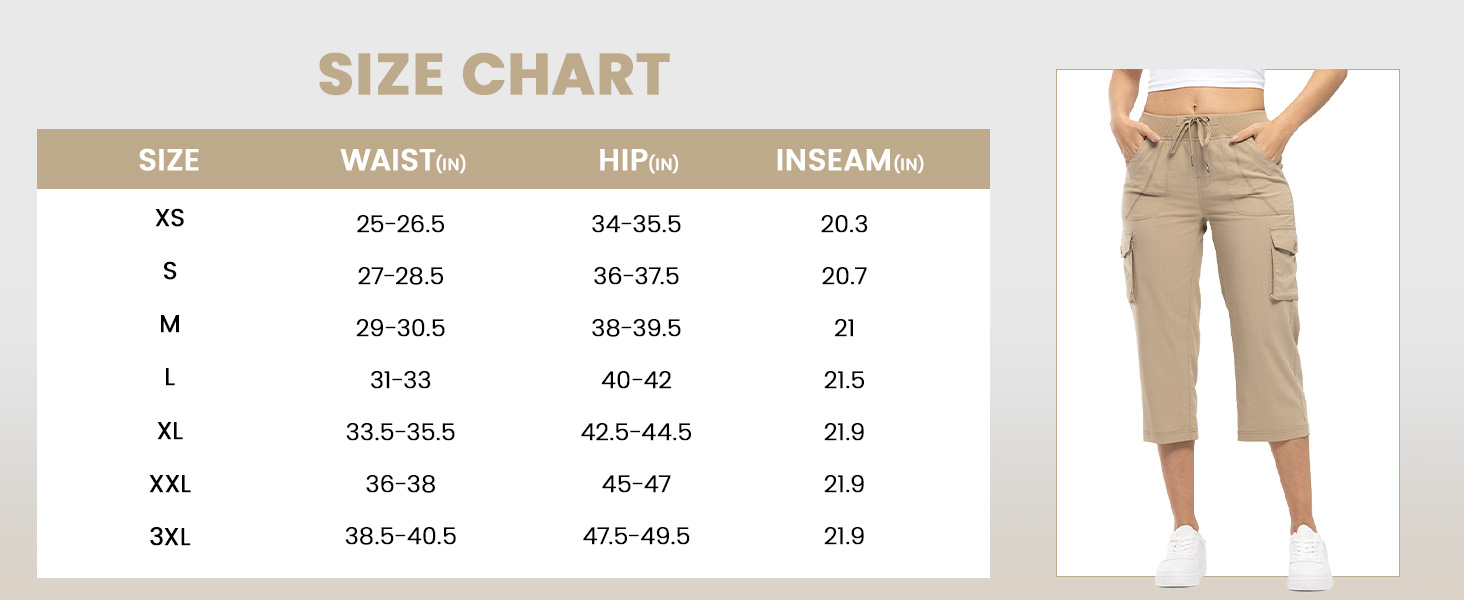Click the 31-33 waist measurement
The height and width of the screenshot is (600, 1464).
click(x=400, y=381)
